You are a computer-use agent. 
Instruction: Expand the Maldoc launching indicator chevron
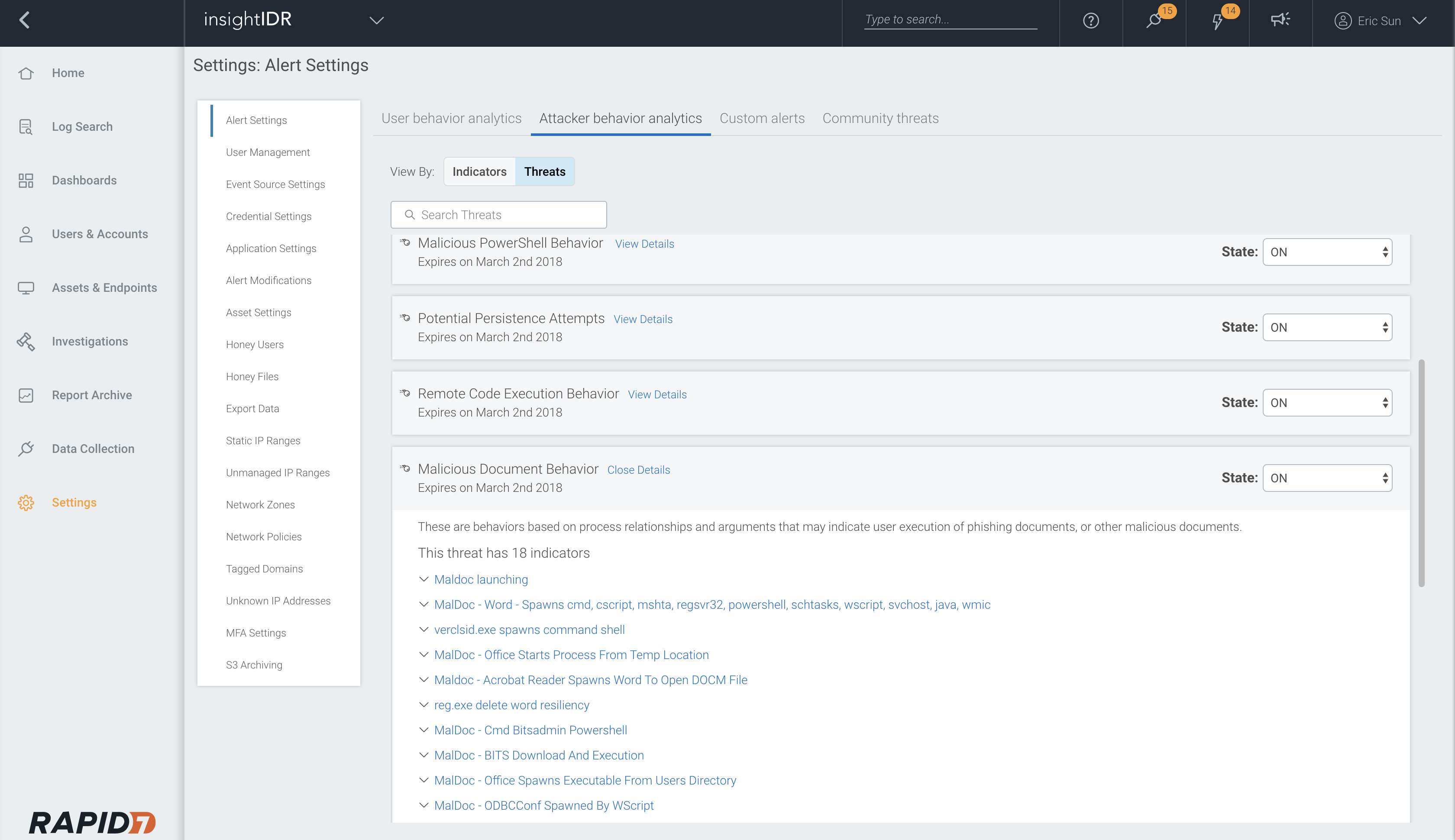point(424,579)
